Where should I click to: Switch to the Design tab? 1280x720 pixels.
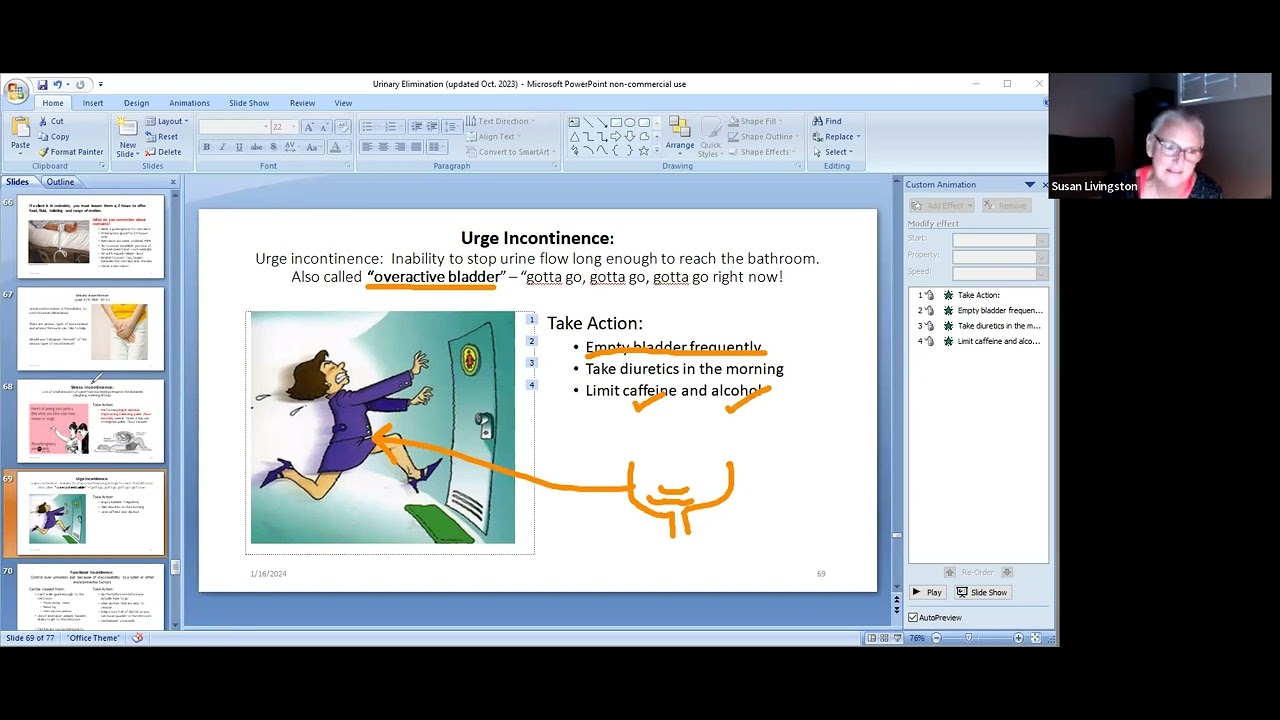point(136,103)
